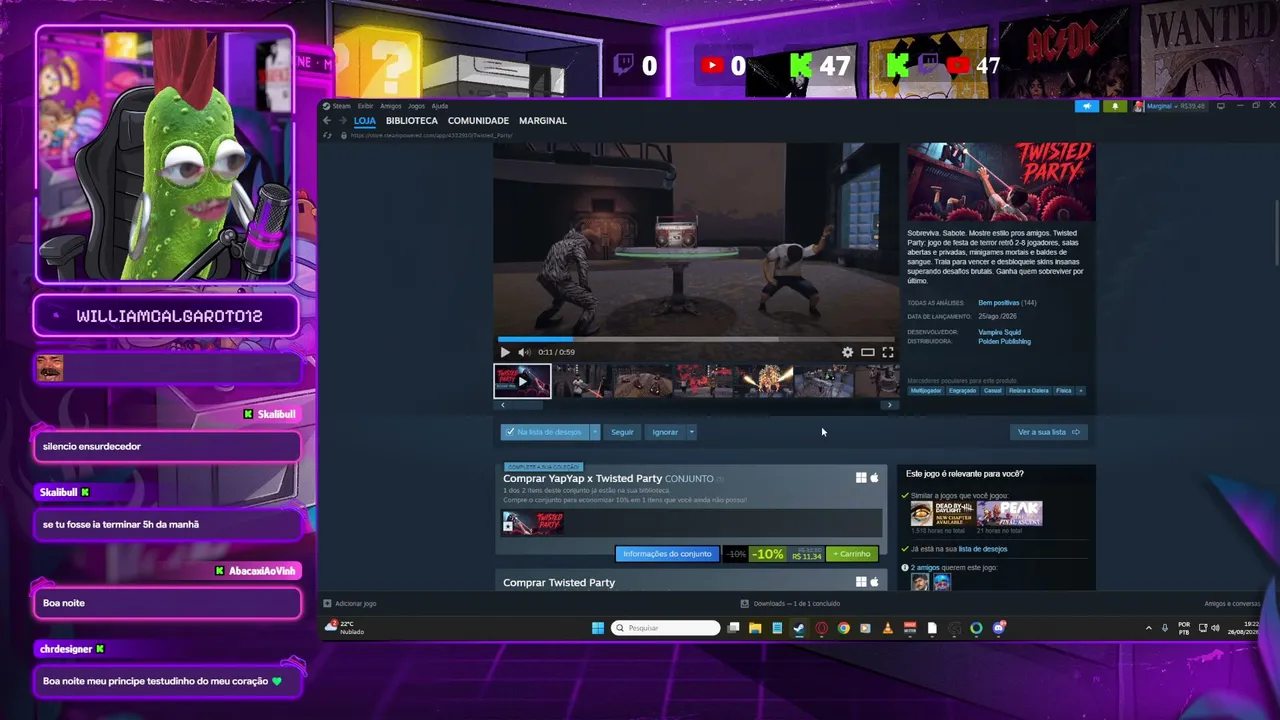Go forward using Steam's forward arrow
1280x720 pixels.
(x=342, y=120)
